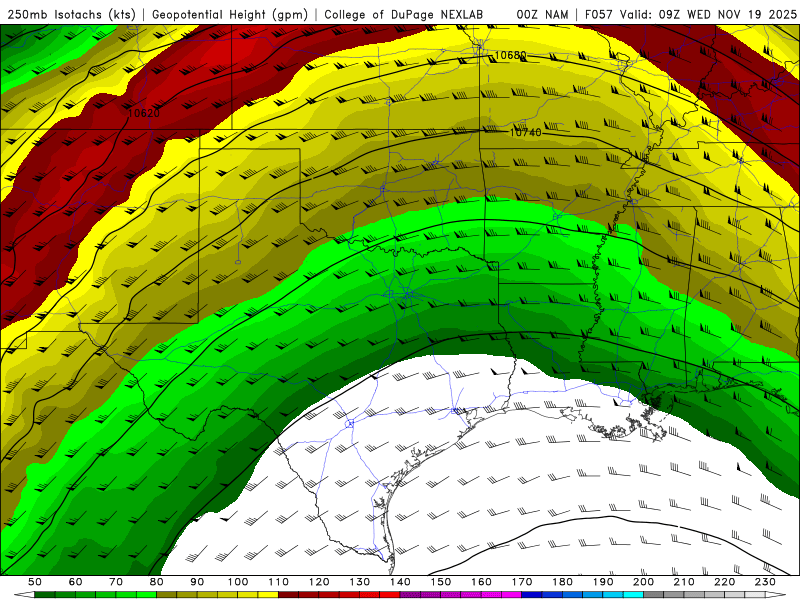Click the 90 value on the color scale
The image size is (800, 600).
click(x=197, y=582)
